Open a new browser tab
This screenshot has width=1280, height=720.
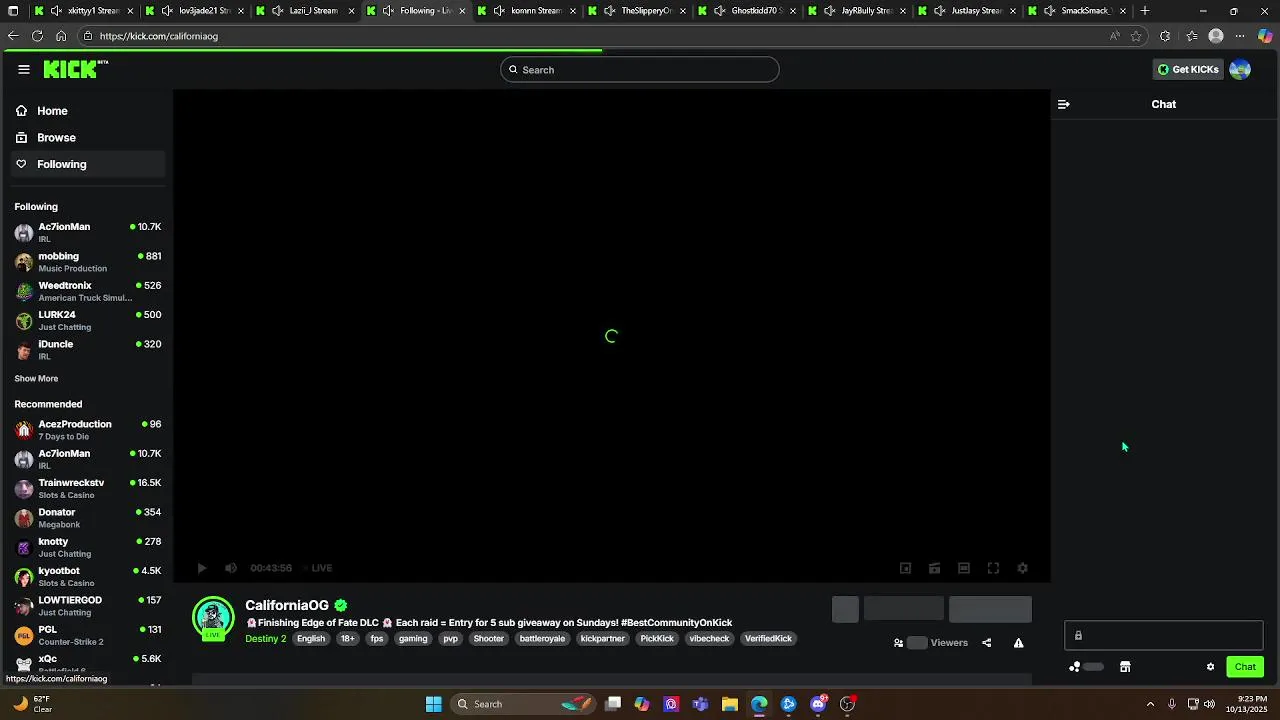pyautogui.click(x=1145, y=11)
